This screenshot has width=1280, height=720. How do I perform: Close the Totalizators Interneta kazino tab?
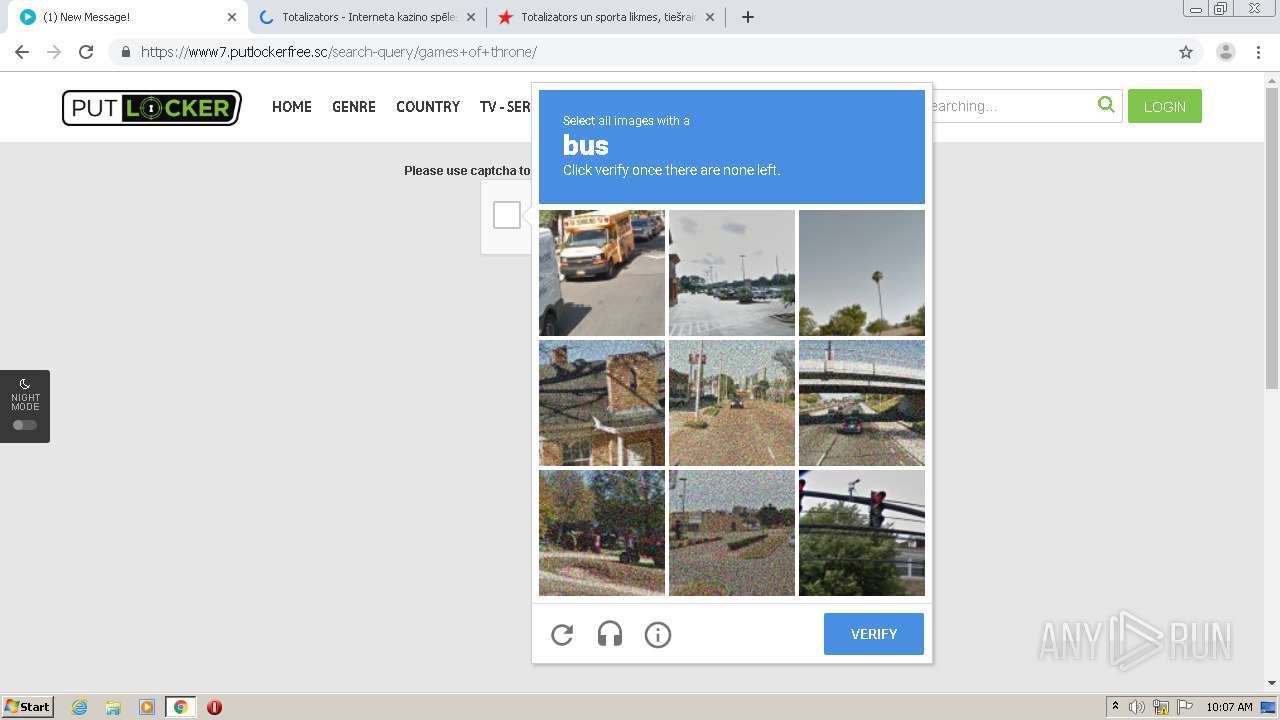pos(471,17)
